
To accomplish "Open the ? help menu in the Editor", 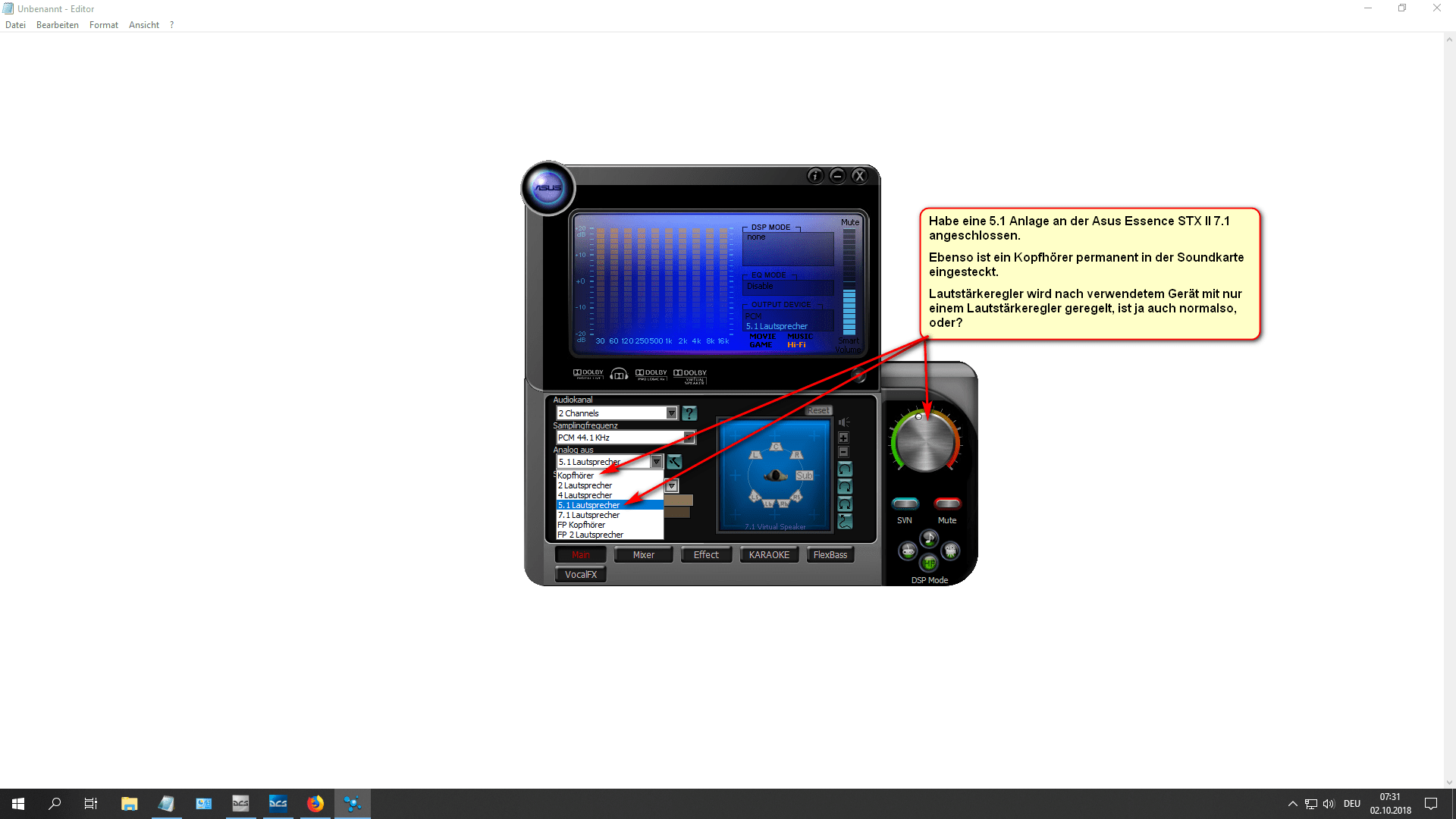I will (x=172, y=25).
